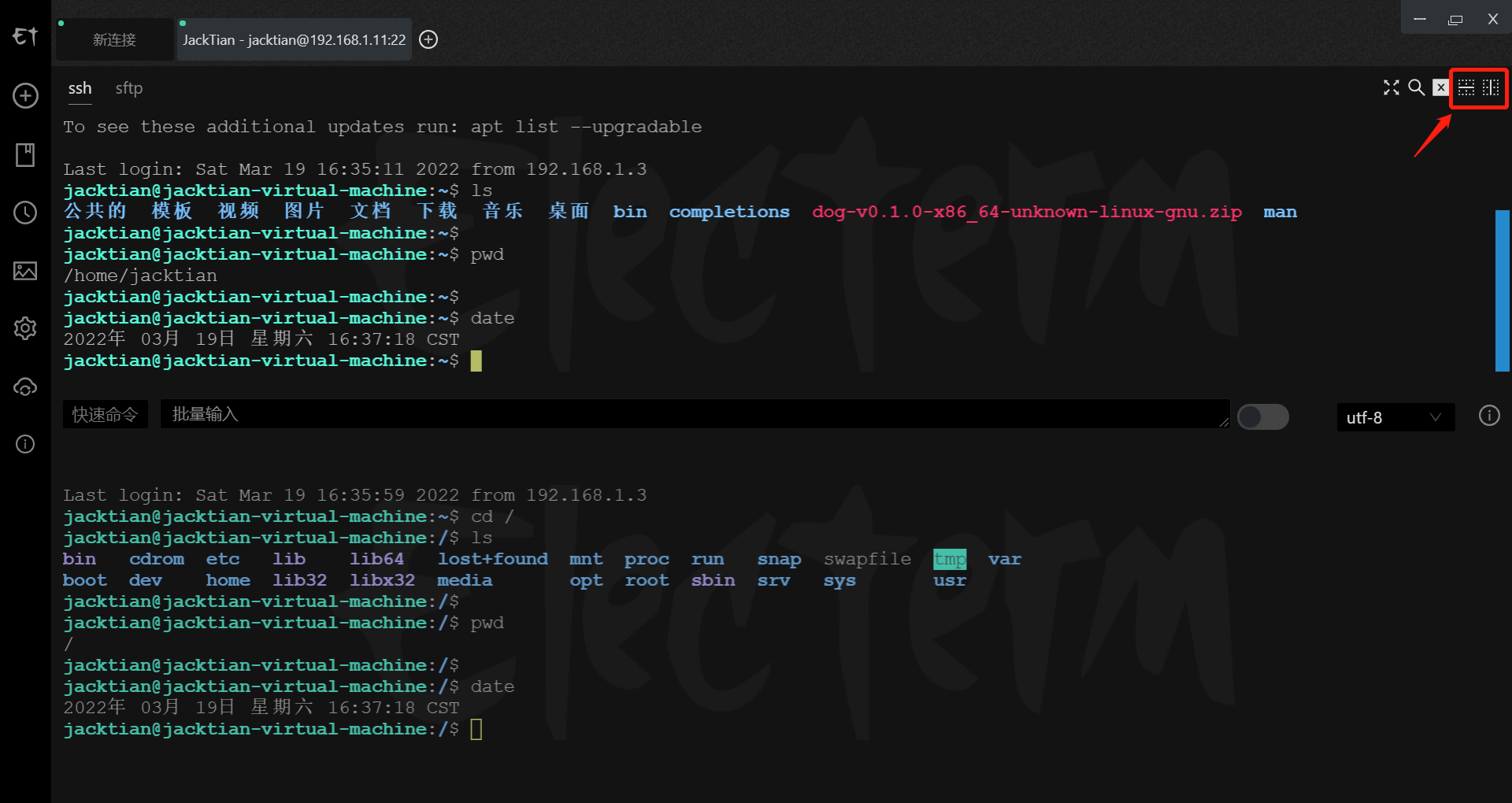Switch to the 新连接 tab
Viewport: 1512px width, 803px height.
(x=115, y=39)
